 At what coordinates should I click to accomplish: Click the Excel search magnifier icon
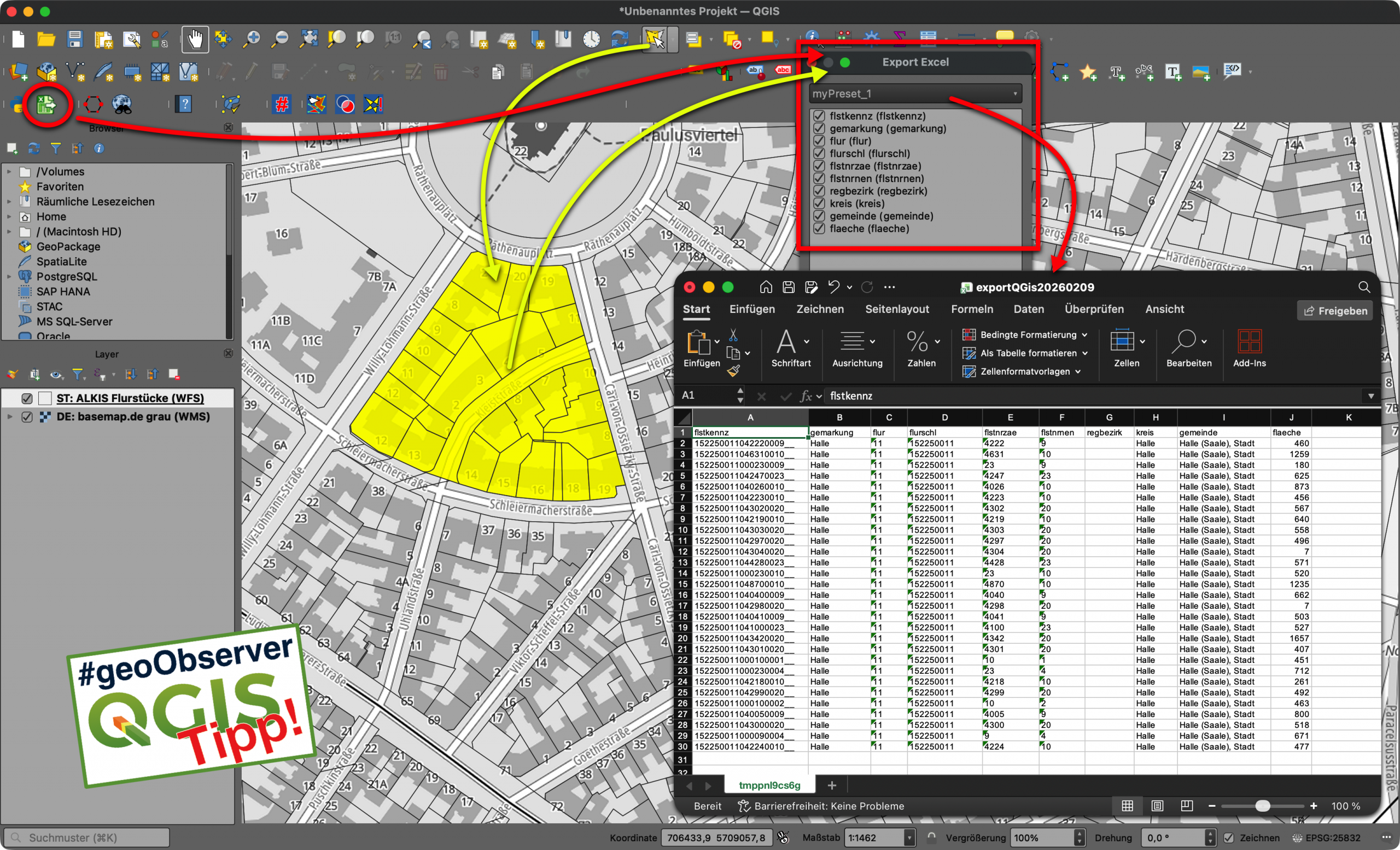coord(1364,287)
